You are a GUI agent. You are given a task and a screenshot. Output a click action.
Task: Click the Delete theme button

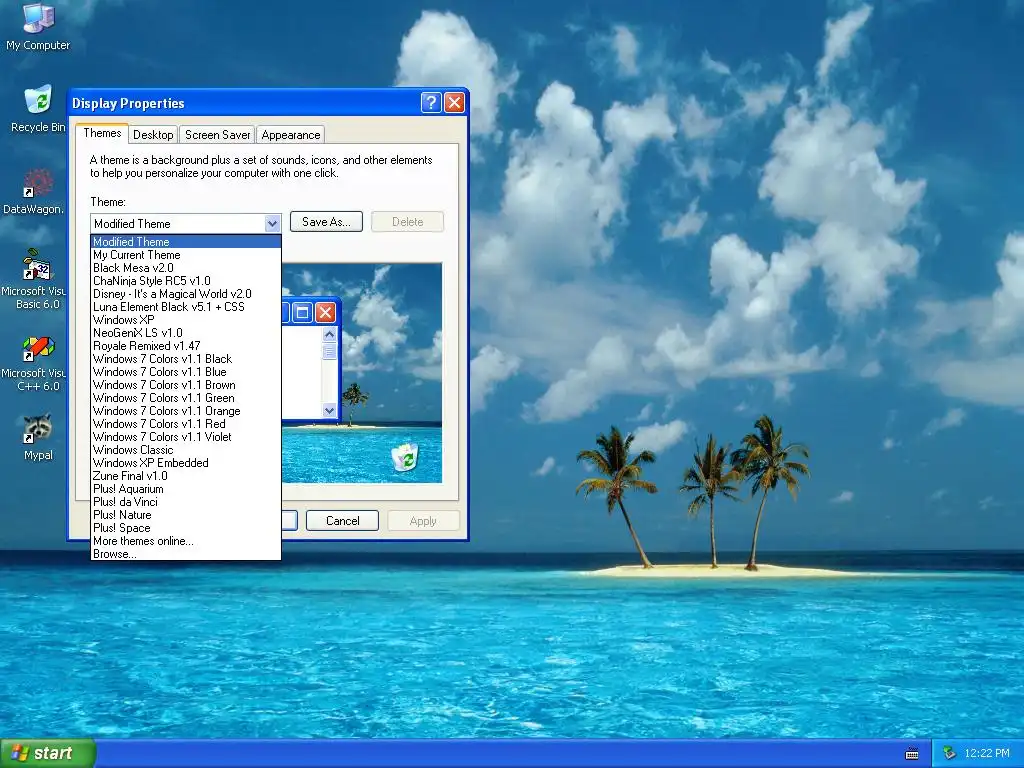pos(408,222)
